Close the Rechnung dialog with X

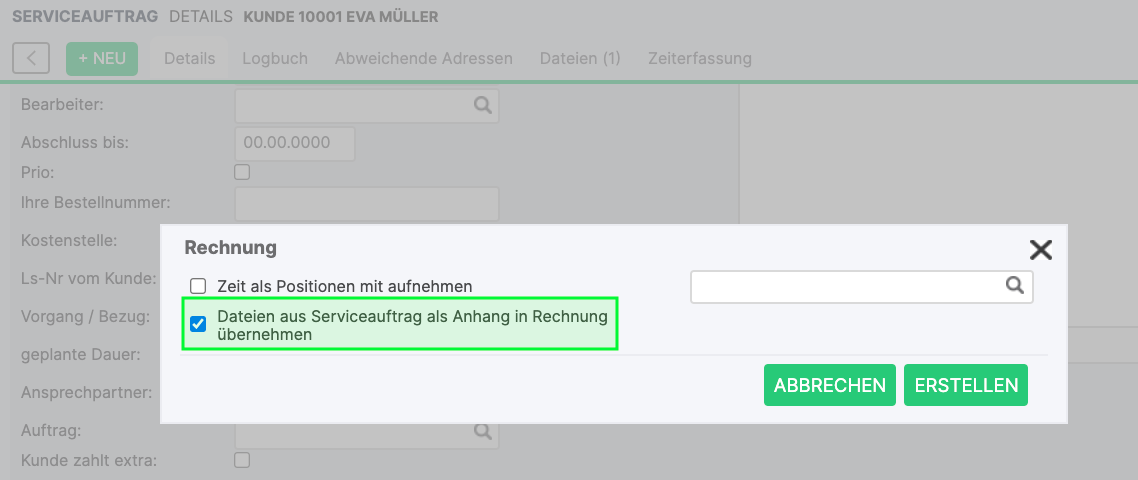point(1041,250)
